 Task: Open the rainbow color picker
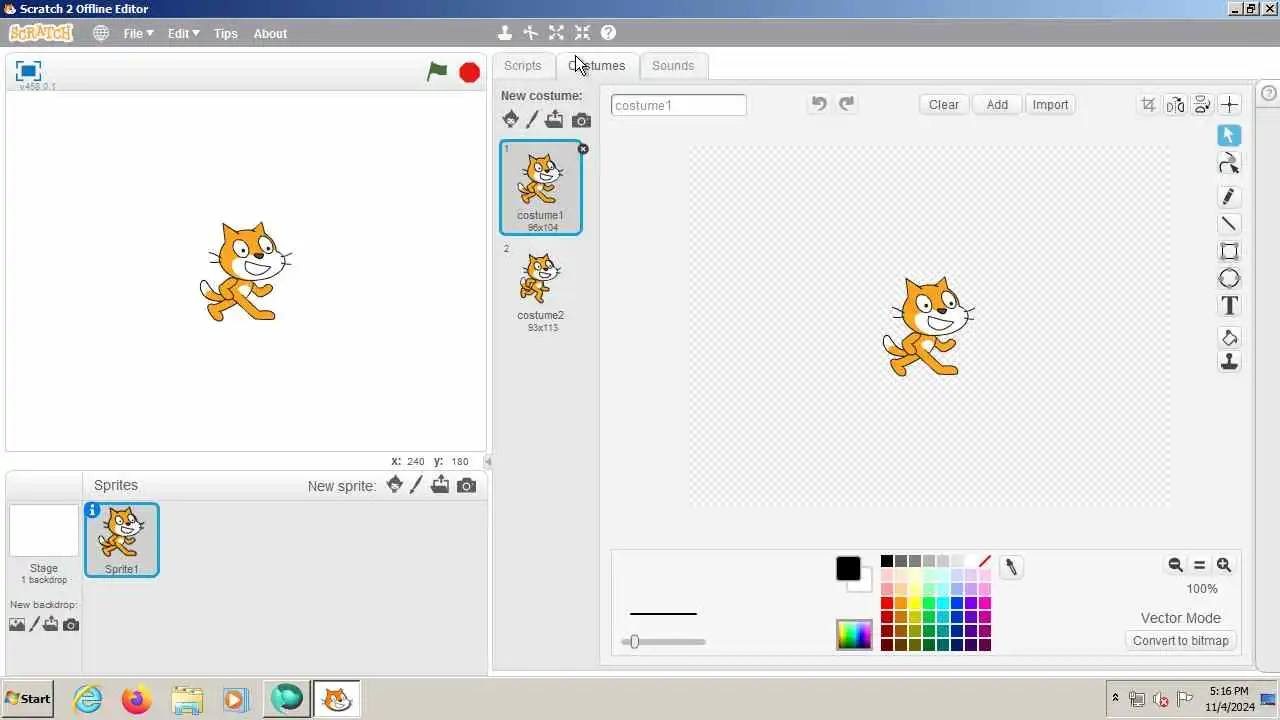tap(854, 635)
